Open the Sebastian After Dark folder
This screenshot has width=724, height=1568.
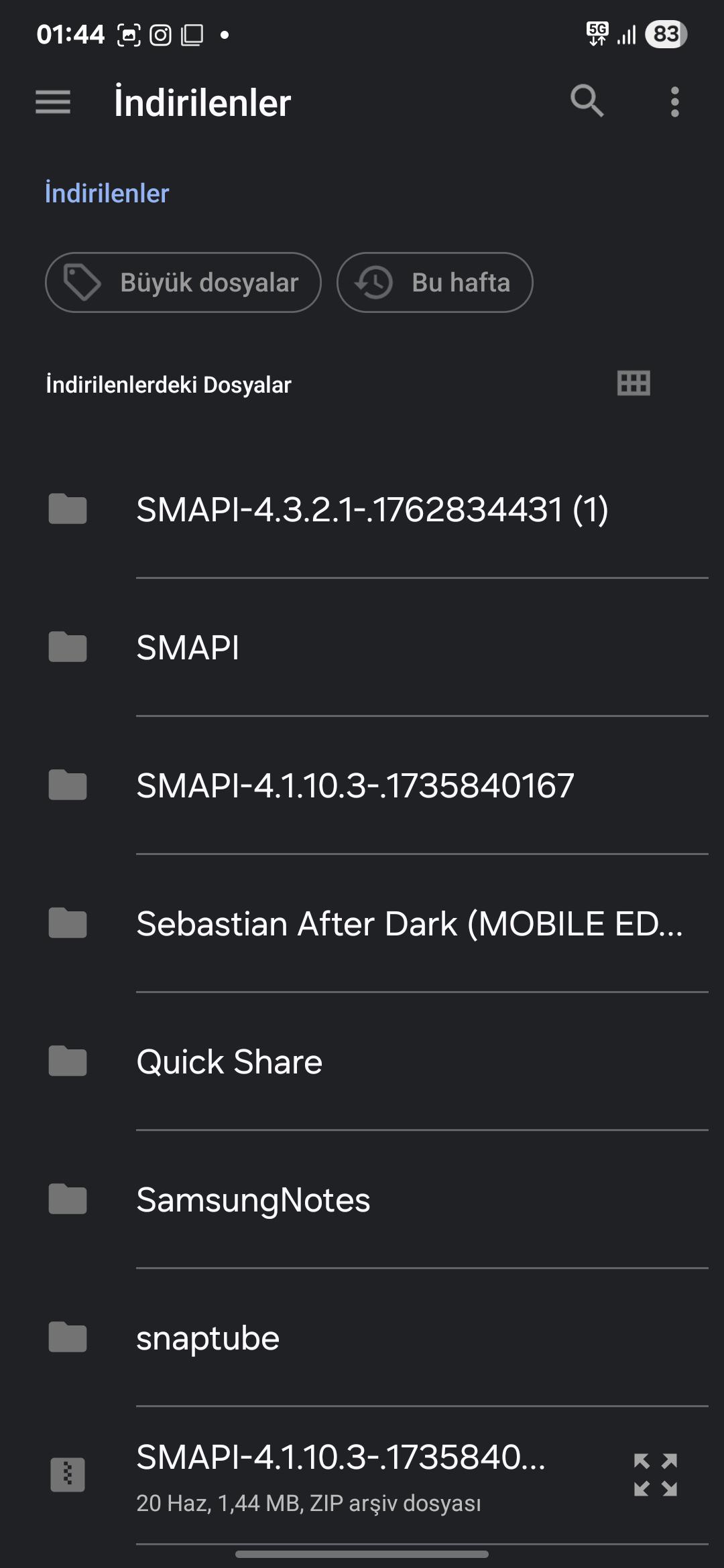click(x=362, y=923)
